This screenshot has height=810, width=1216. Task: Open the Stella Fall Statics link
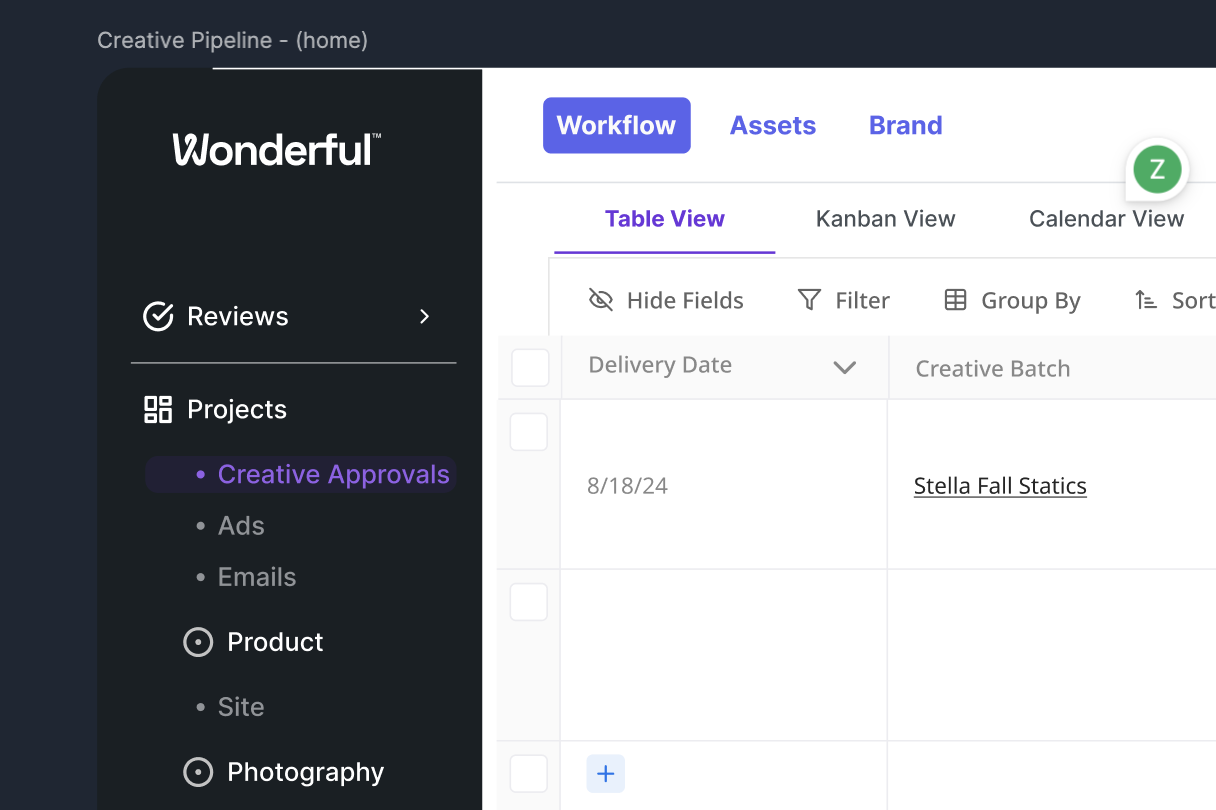point(1000,486)
